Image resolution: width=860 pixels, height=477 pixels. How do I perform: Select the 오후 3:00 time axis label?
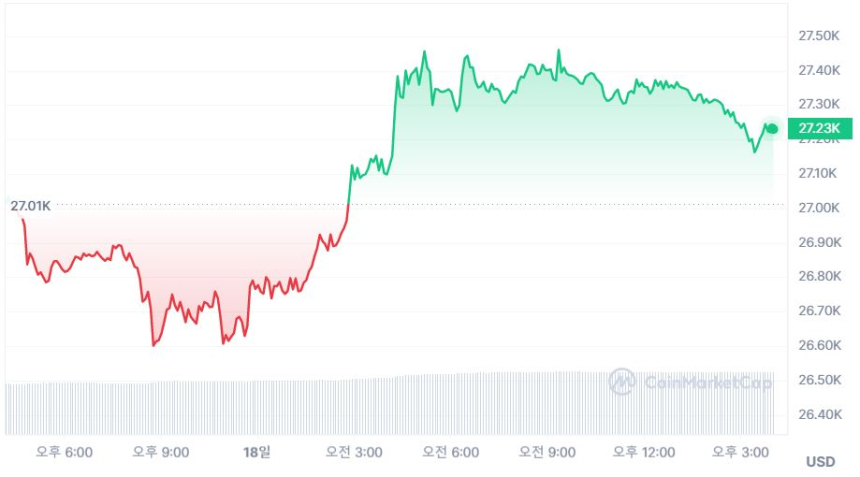tap(740, 452)
